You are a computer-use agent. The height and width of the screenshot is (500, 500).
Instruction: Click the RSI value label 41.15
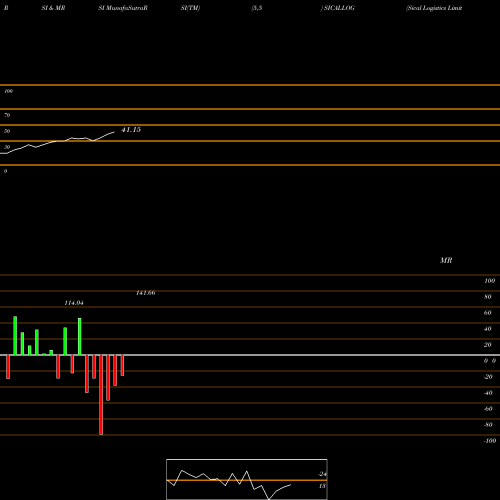click(131, 130)
